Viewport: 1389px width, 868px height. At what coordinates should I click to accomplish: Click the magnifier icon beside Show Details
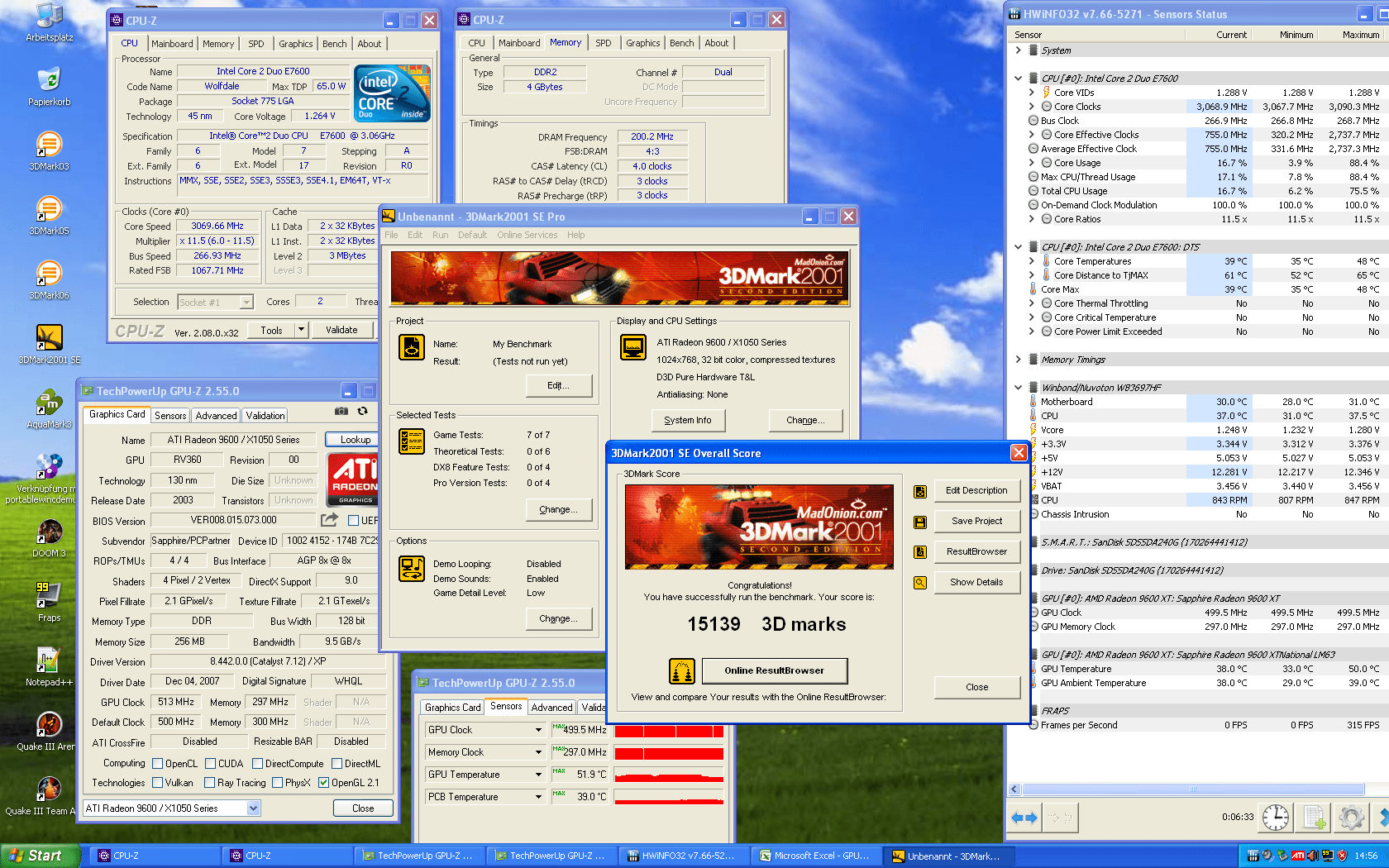click(920, 583)
